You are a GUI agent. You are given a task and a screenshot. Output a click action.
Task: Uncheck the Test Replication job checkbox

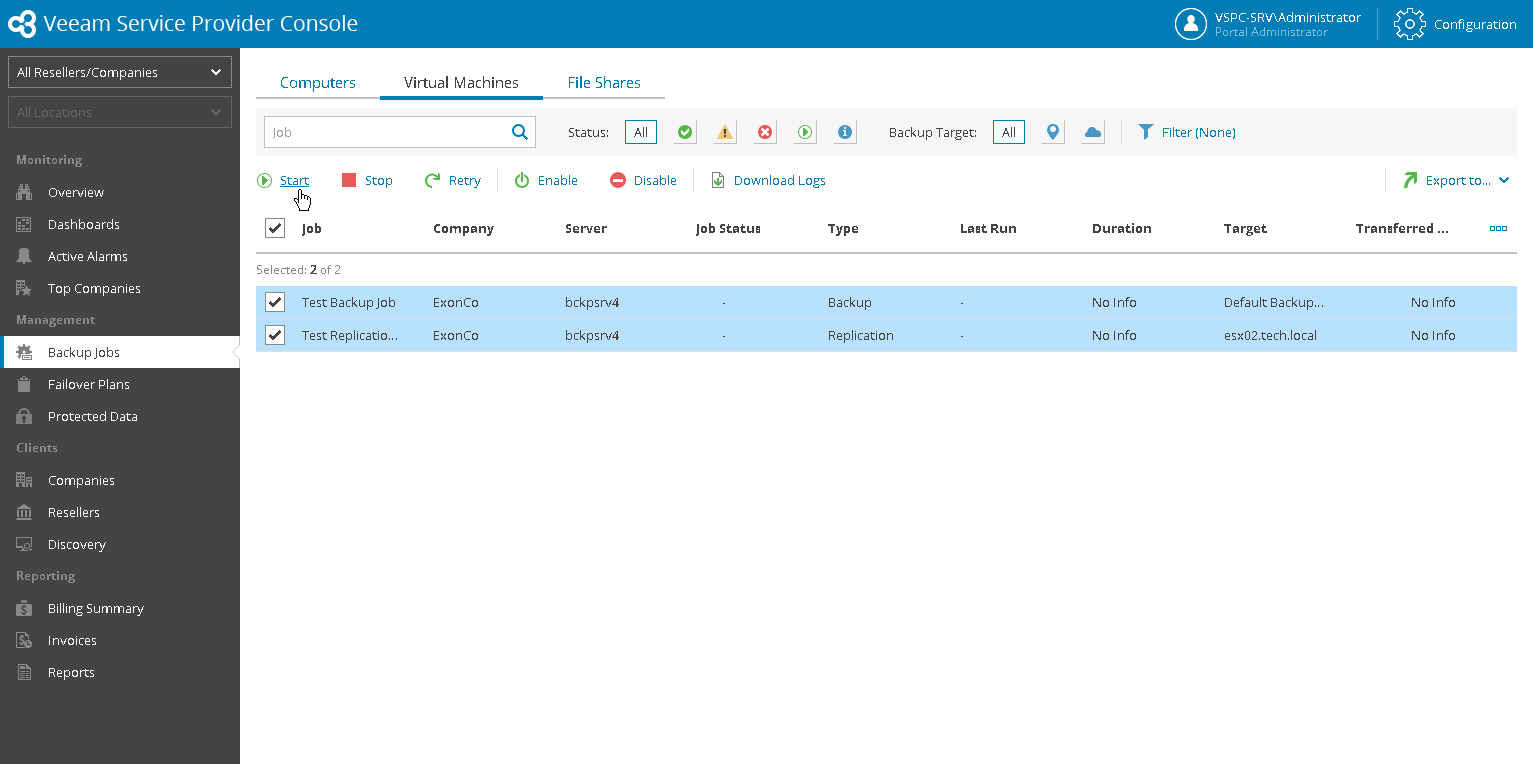pyautogui.click(x=275, y=335)
